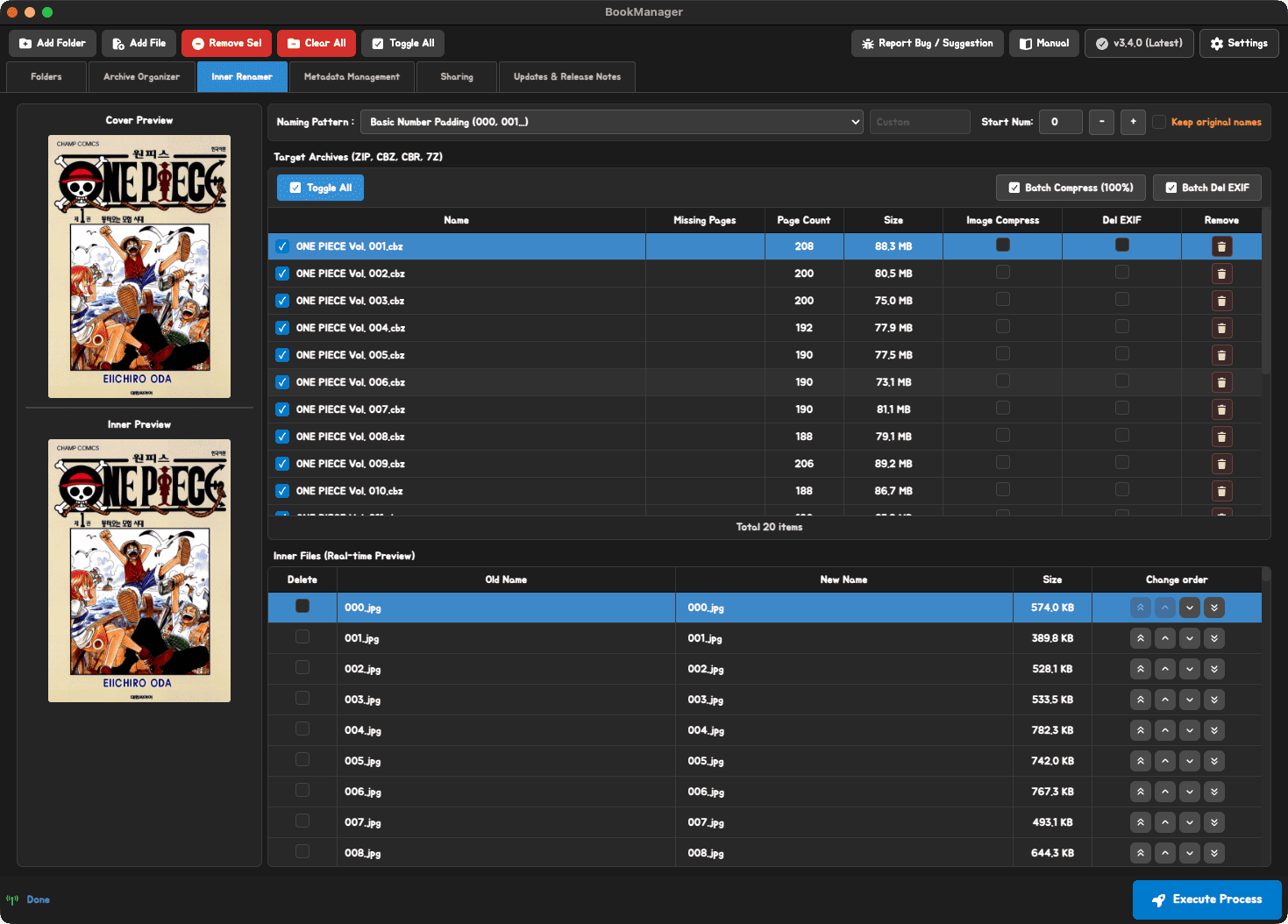This screenshot has width=1288, height=924.
Task: Send 002.jpg to the bottom of the order
Action: [1214, 669]
